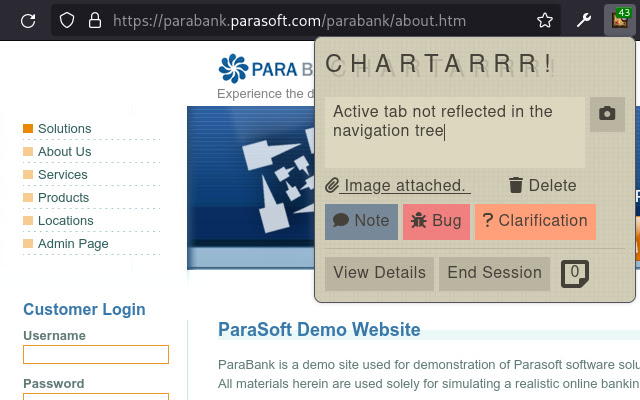Open the Products sidebar link
Viewport: 640px width, 400px height.
click(x=63, y=198)
